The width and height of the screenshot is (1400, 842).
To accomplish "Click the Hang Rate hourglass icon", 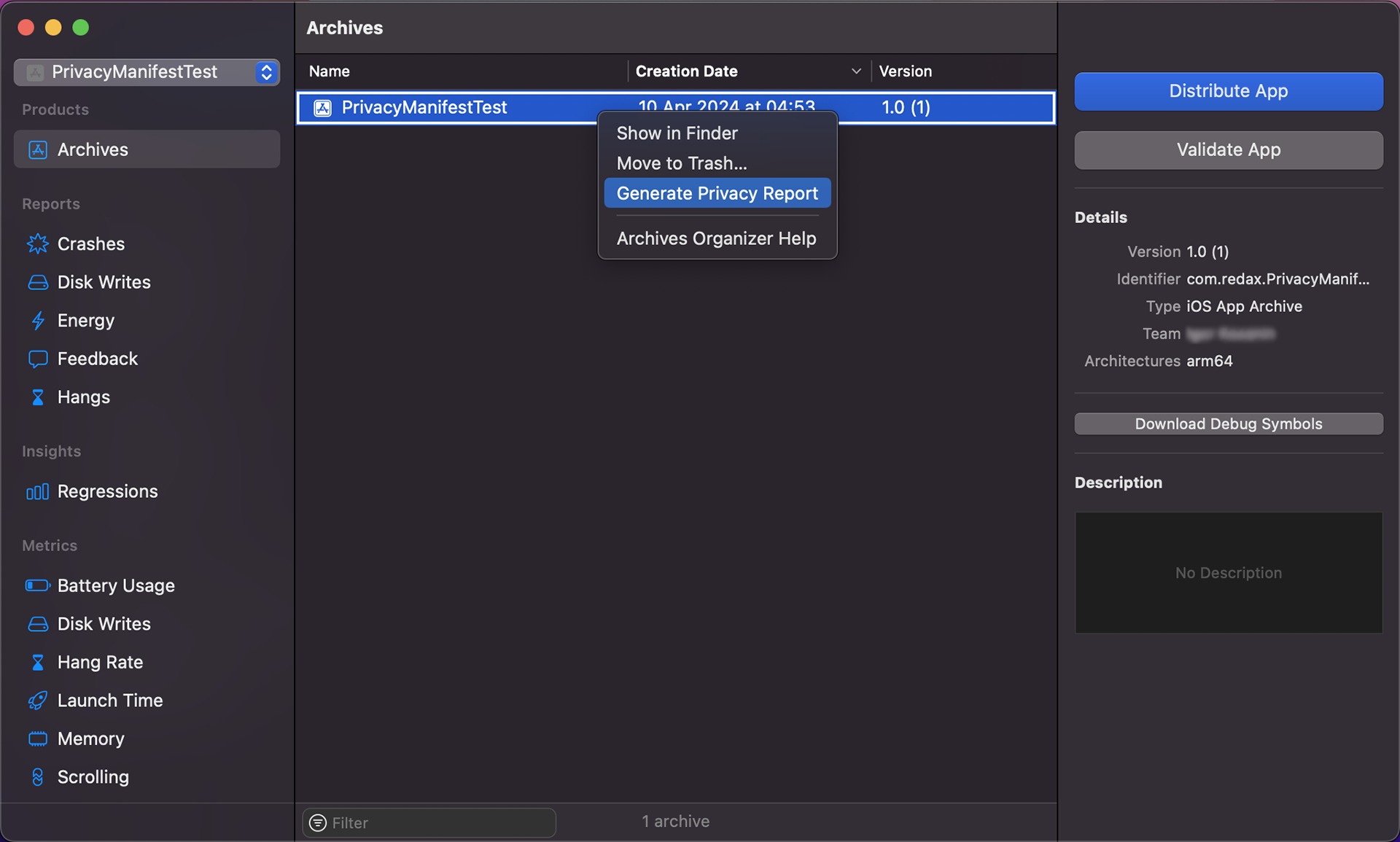I will click(37, 662).
